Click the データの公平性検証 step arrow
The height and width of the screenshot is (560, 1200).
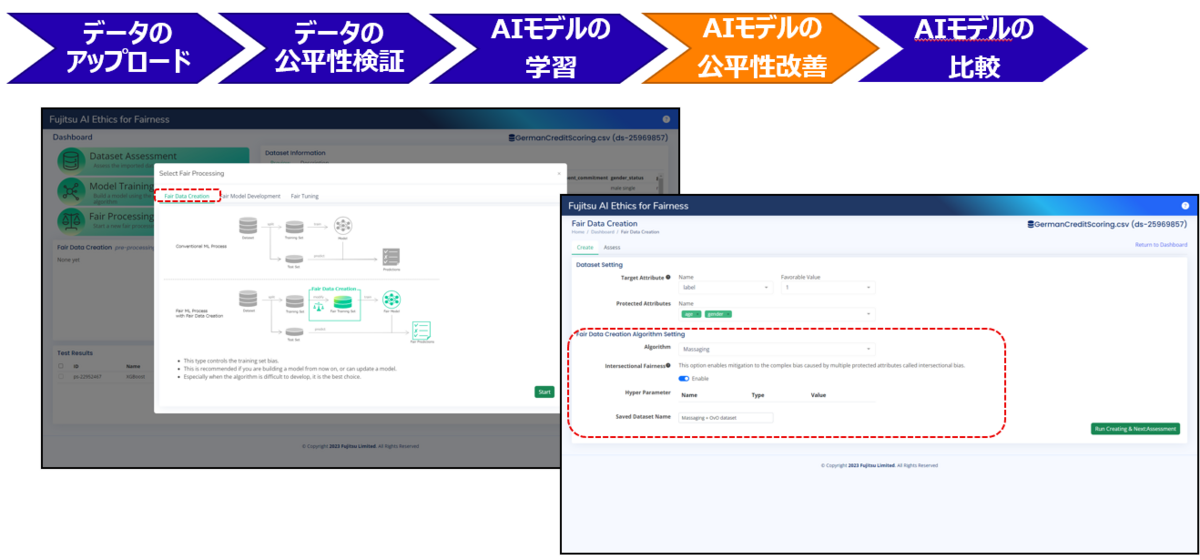pos(339,47)
